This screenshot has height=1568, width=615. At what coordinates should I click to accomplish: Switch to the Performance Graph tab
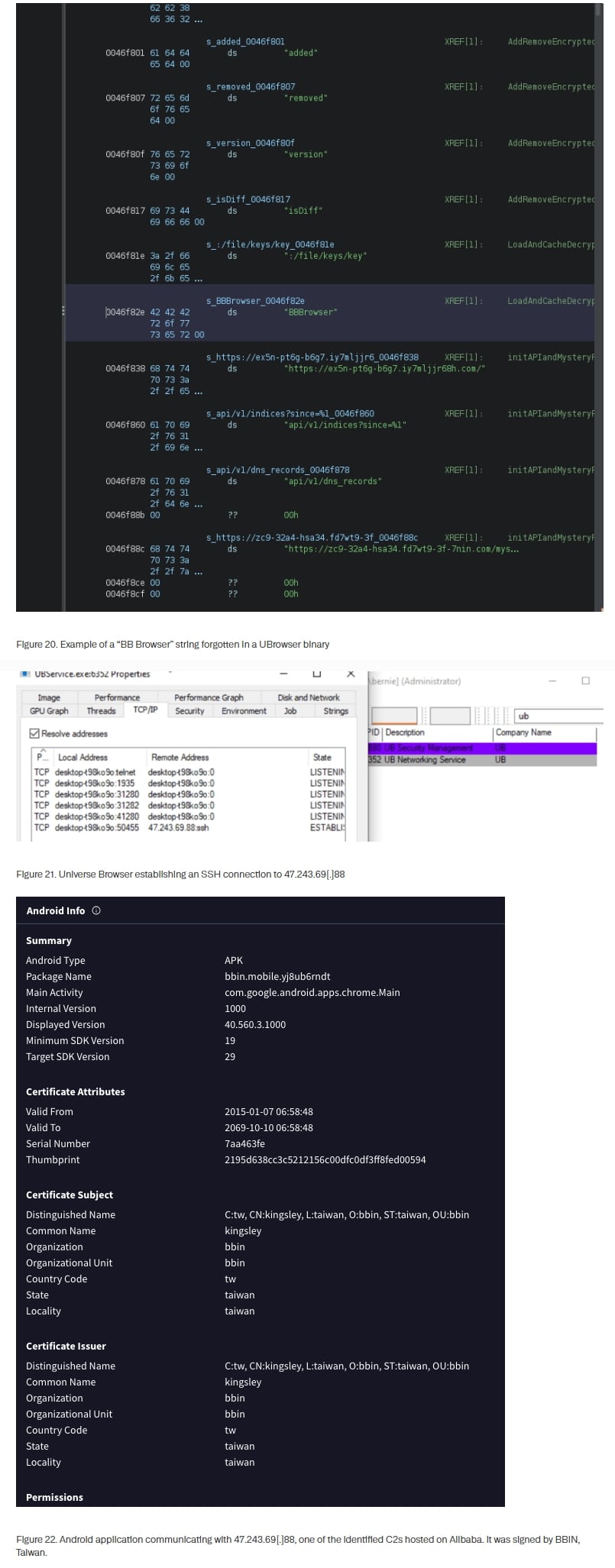209,697
